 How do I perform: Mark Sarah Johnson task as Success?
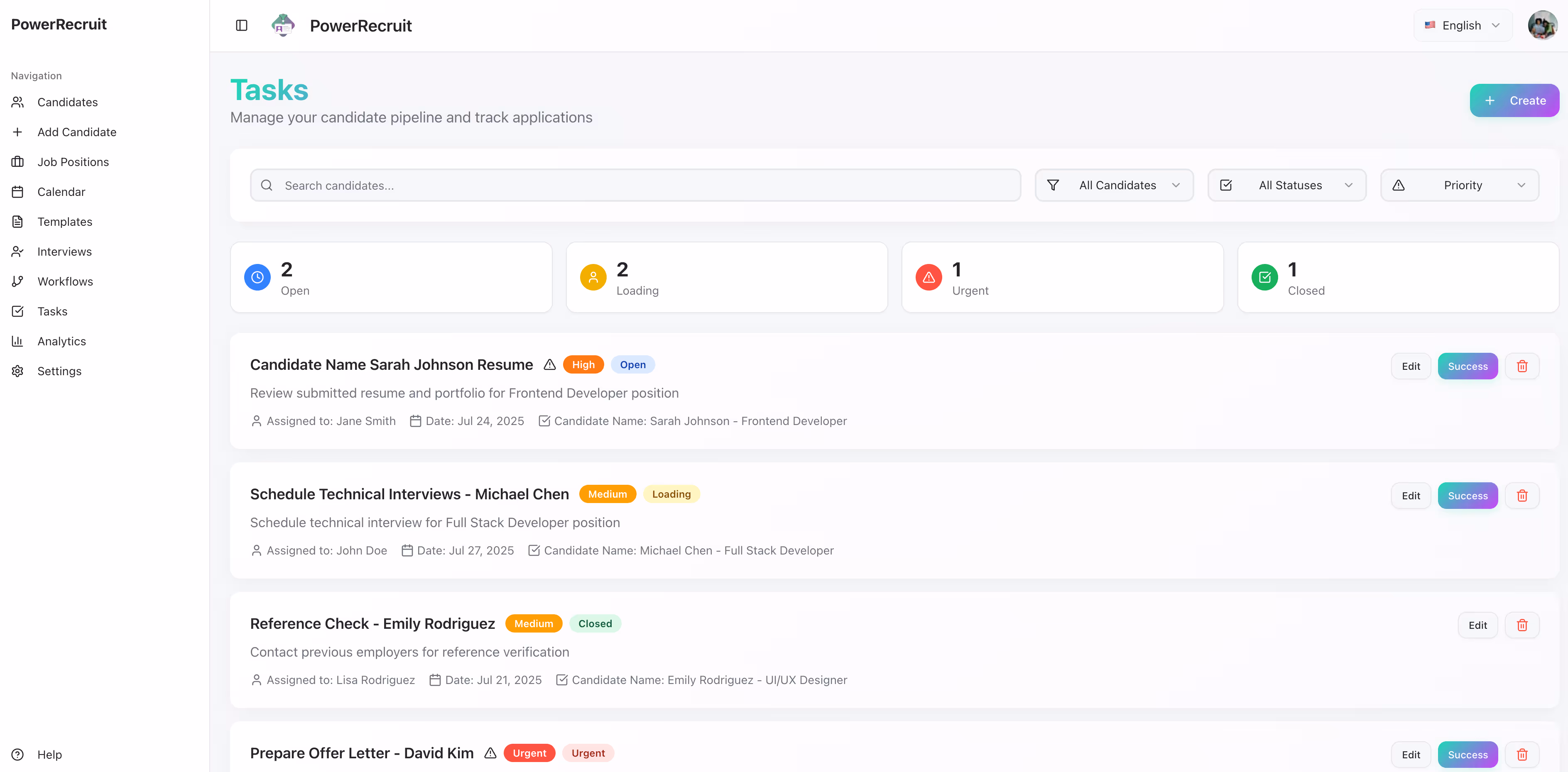(x=1467, y=366)
